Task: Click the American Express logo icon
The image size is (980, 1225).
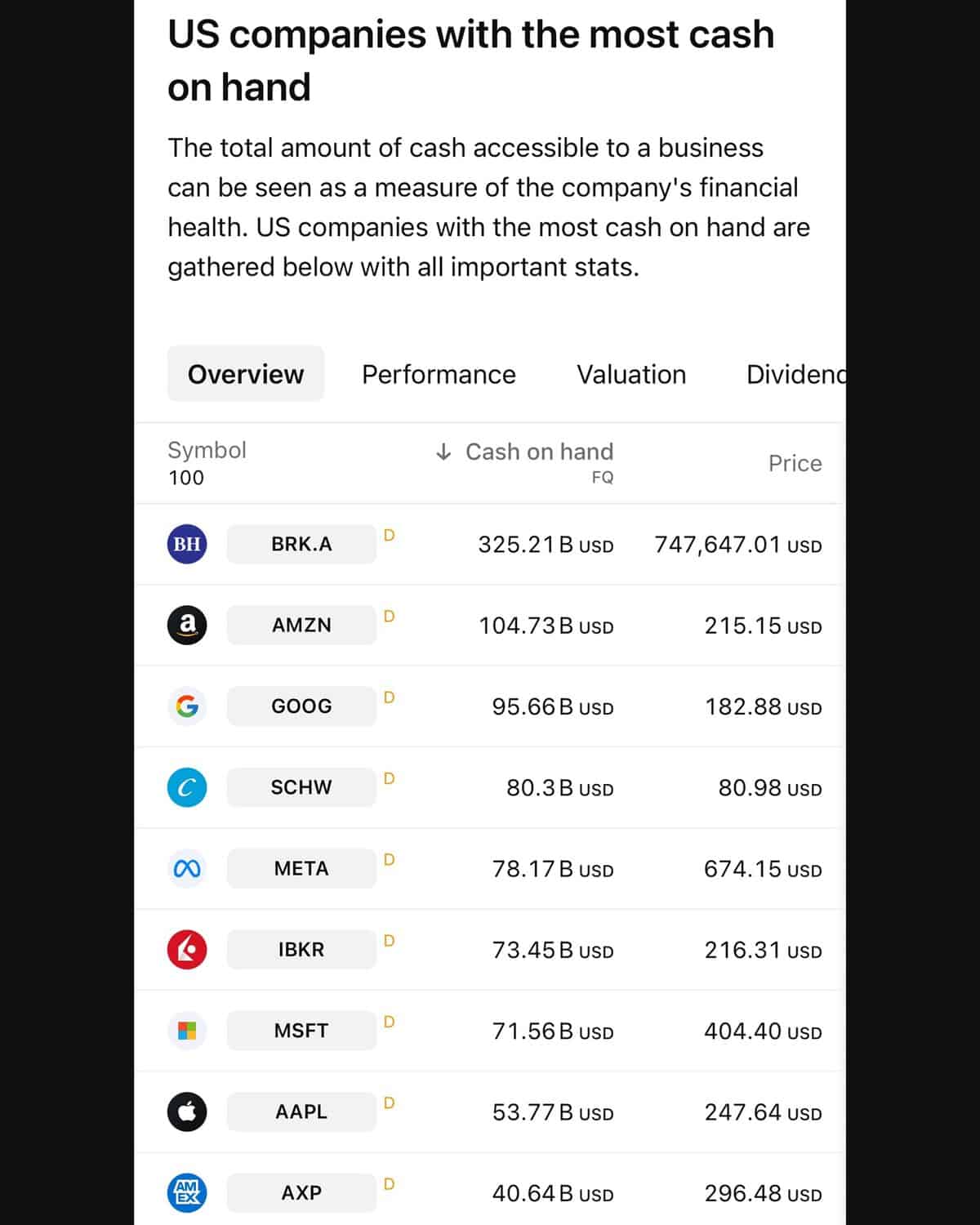Action: (187, 1192)
